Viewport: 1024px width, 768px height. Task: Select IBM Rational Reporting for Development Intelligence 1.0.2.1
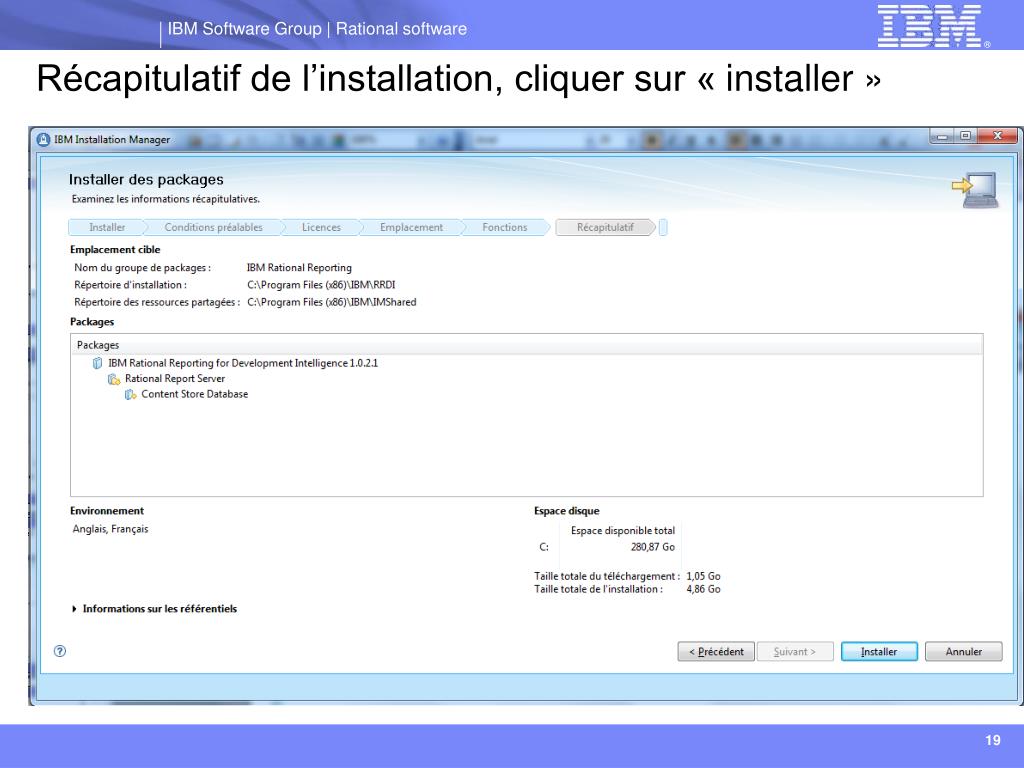(243, 363)
